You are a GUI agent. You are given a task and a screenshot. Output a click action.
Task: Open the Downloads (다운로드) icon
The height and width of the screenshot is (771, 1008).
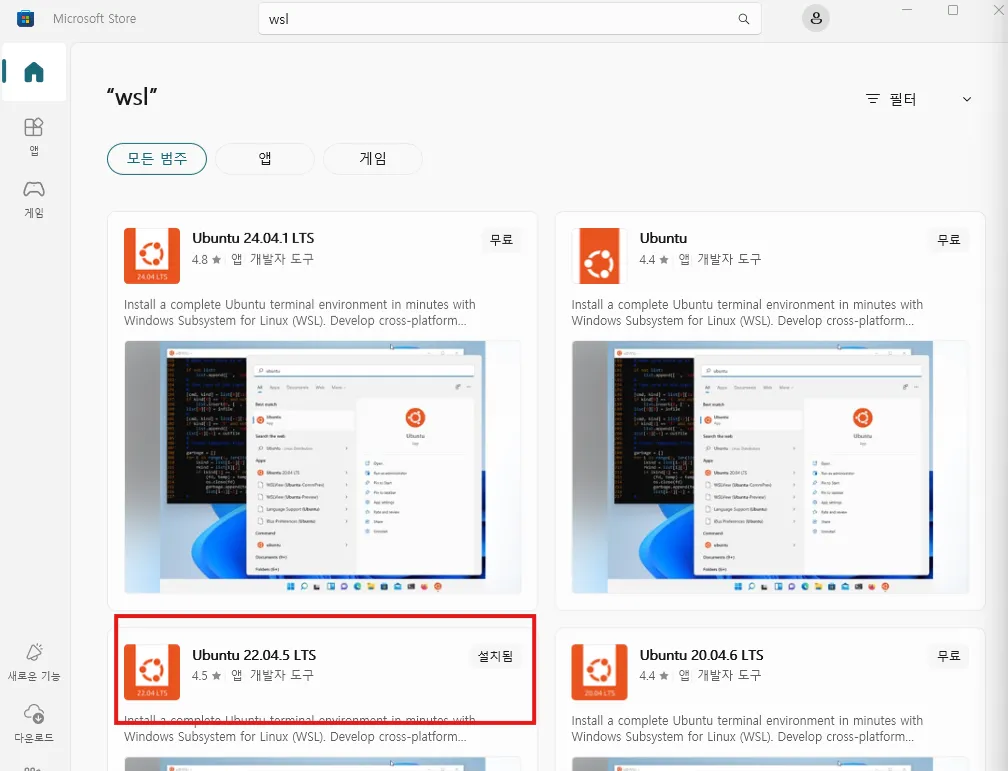coord(34,723)
